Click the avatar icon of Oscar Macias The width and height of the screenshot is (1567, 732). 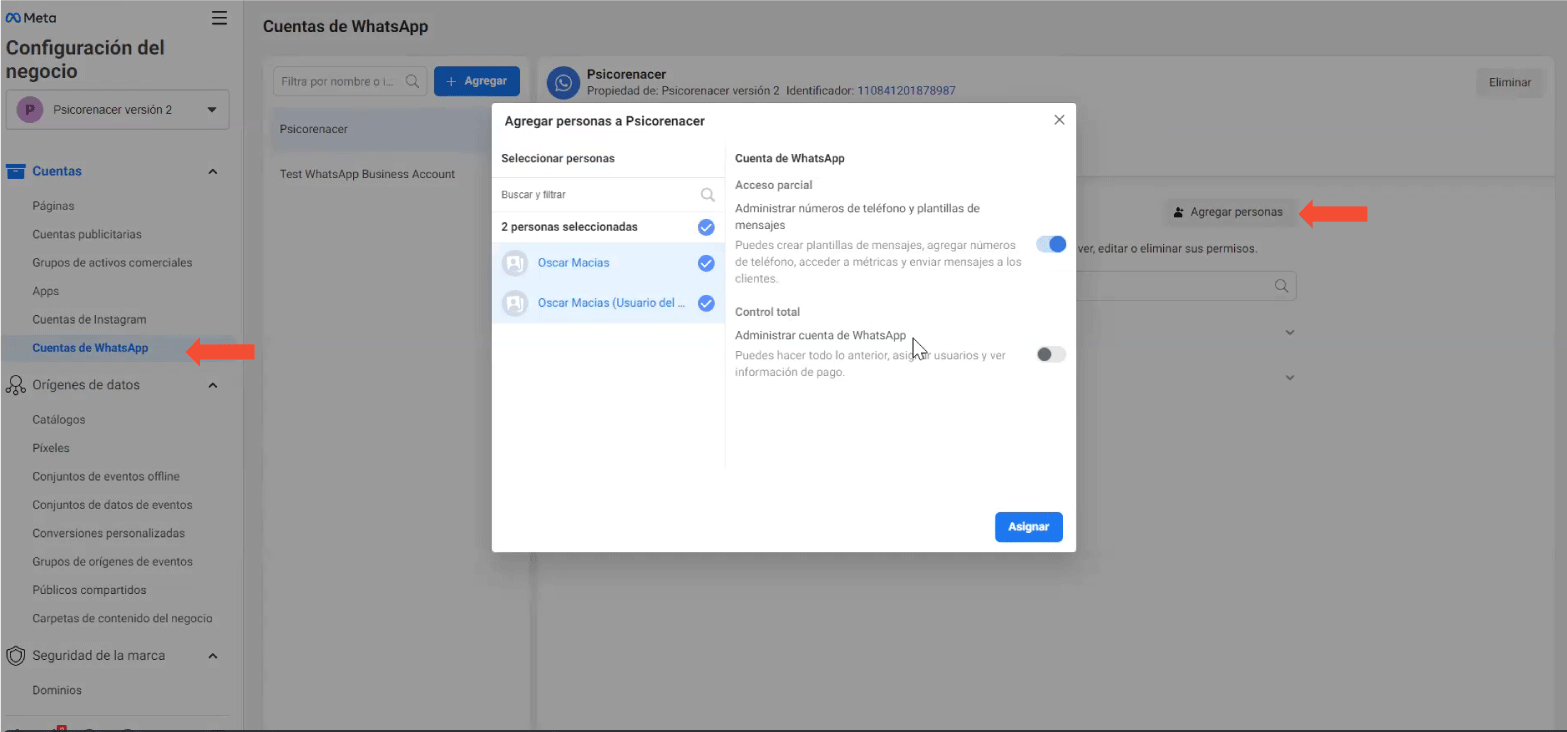pos(515,264)
